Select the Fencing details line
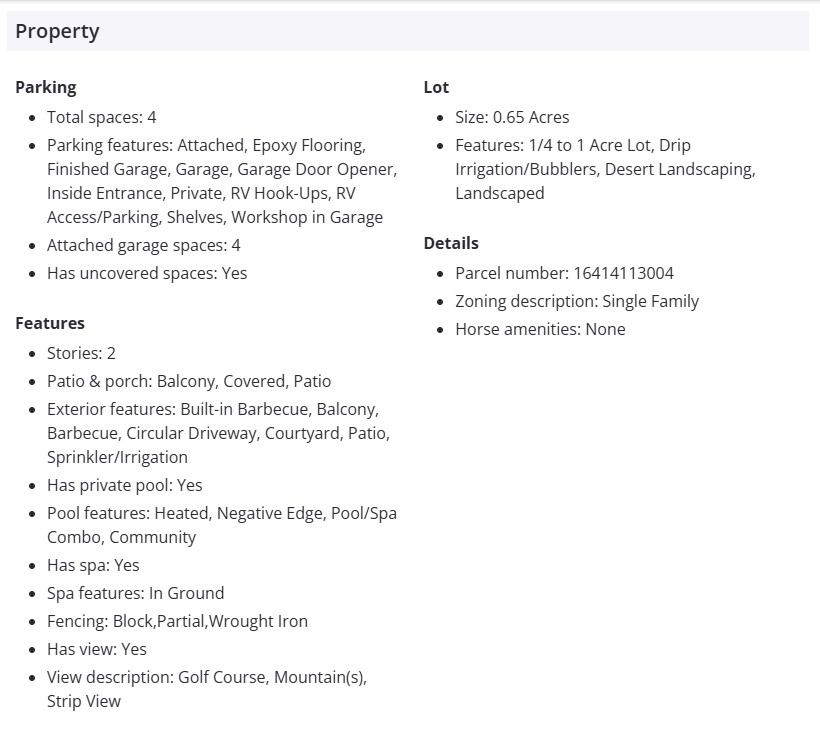Image resolution: width=820 pixels, height=738 pixels. 178,621
